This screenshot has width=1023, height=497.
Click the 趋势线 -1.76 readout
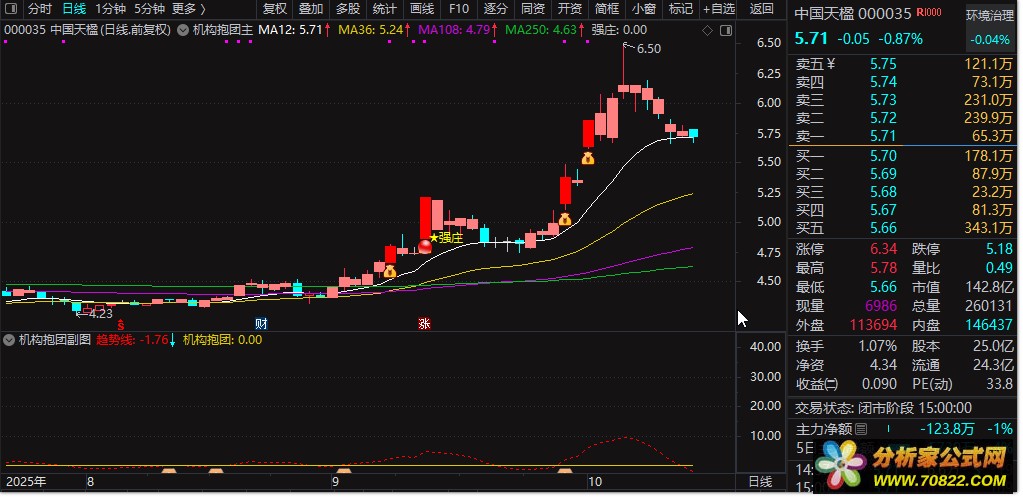[x=132, y=340]
